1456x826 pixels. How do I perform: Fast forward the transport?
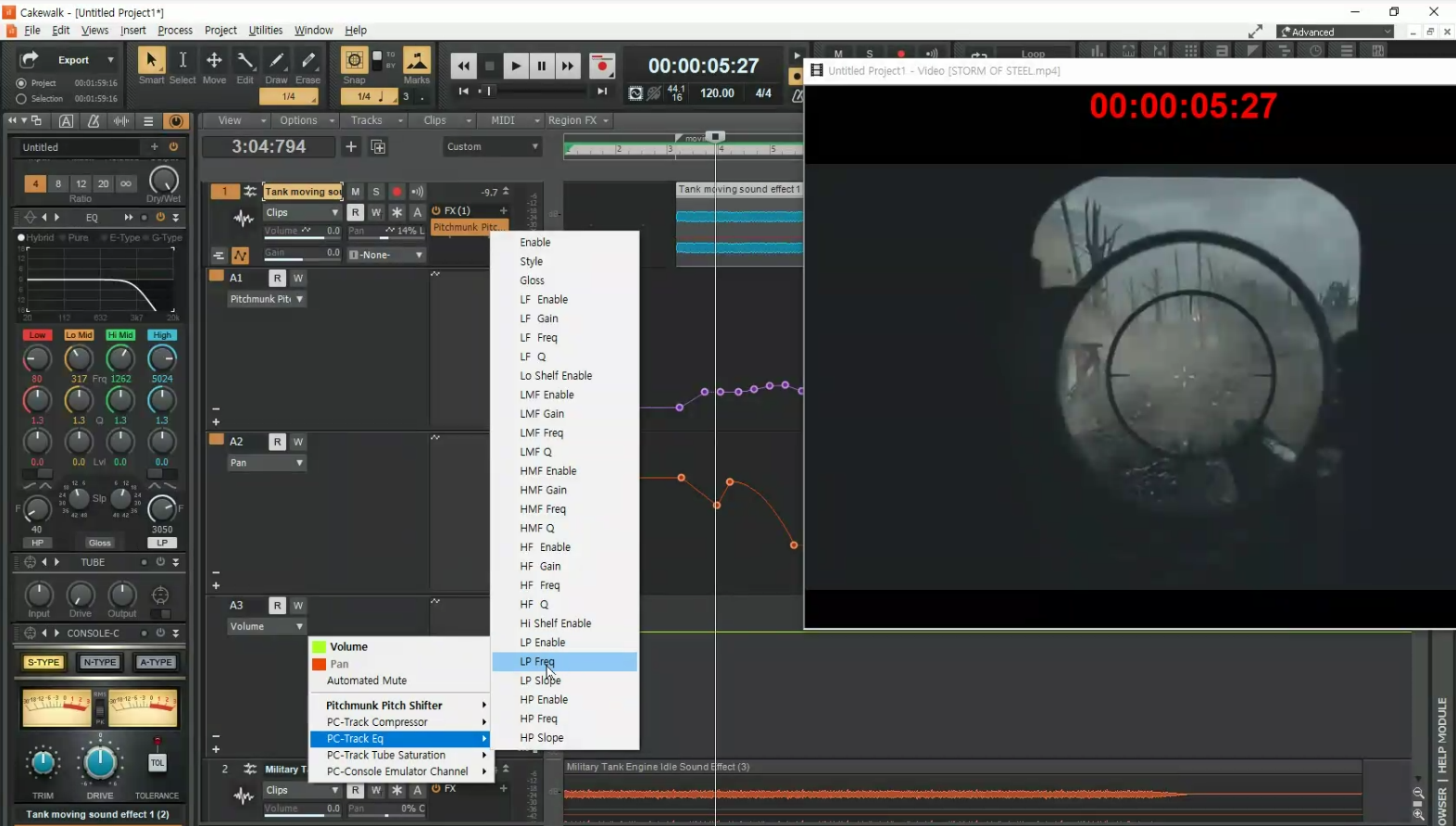pos(568,66)
